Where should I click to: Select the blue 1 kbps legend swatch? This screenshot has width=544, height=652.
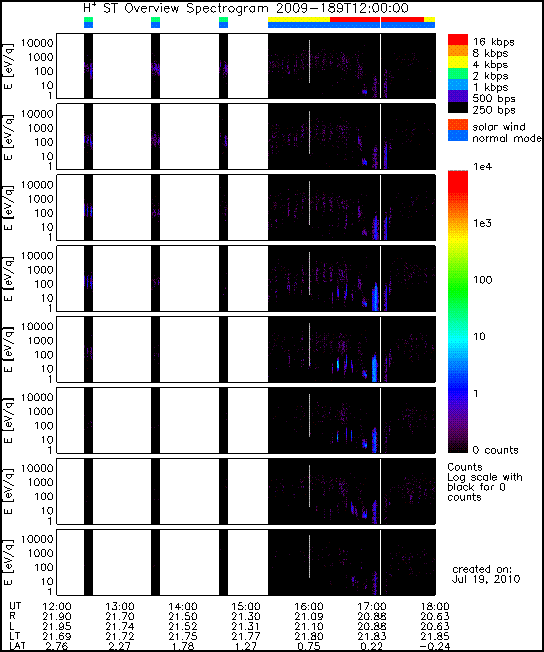pyautogui.click(x=457, y=84)
